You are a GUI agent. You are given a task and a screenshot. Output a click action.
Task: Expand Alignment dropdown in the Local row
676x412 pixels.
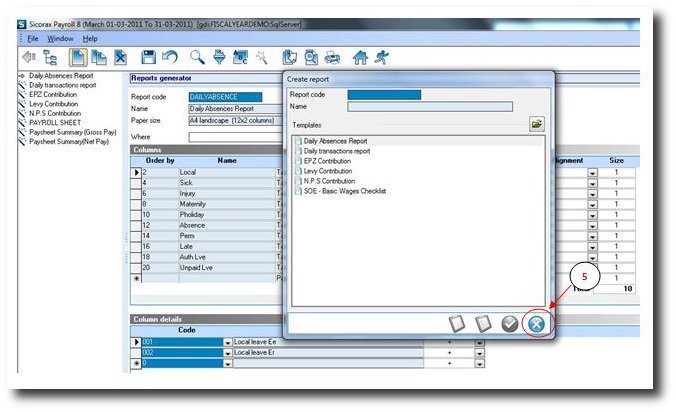point(592,173)
